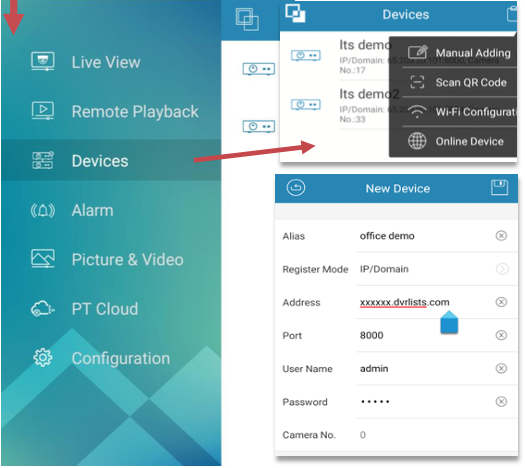This screenshot has width=525, height=468.
Task: Clear the Alias field with its X
Action: pyautogui.click(x=501, y=236)
